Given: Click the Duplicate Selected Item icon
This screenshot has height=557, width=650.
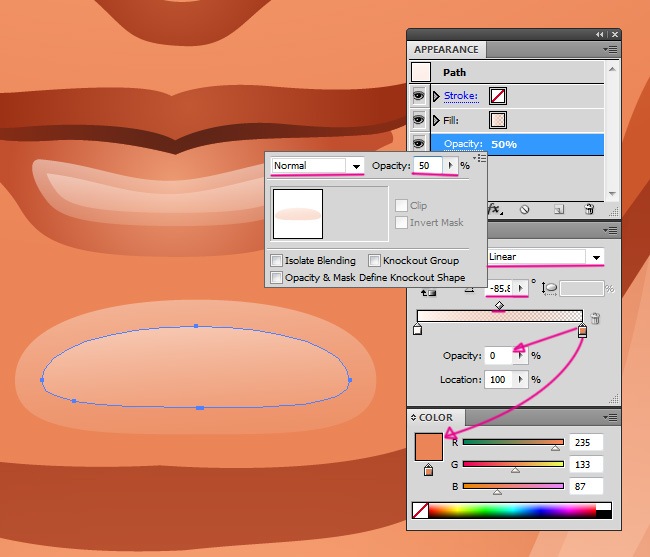Looking at the screenshot, I should coord(559,209).
